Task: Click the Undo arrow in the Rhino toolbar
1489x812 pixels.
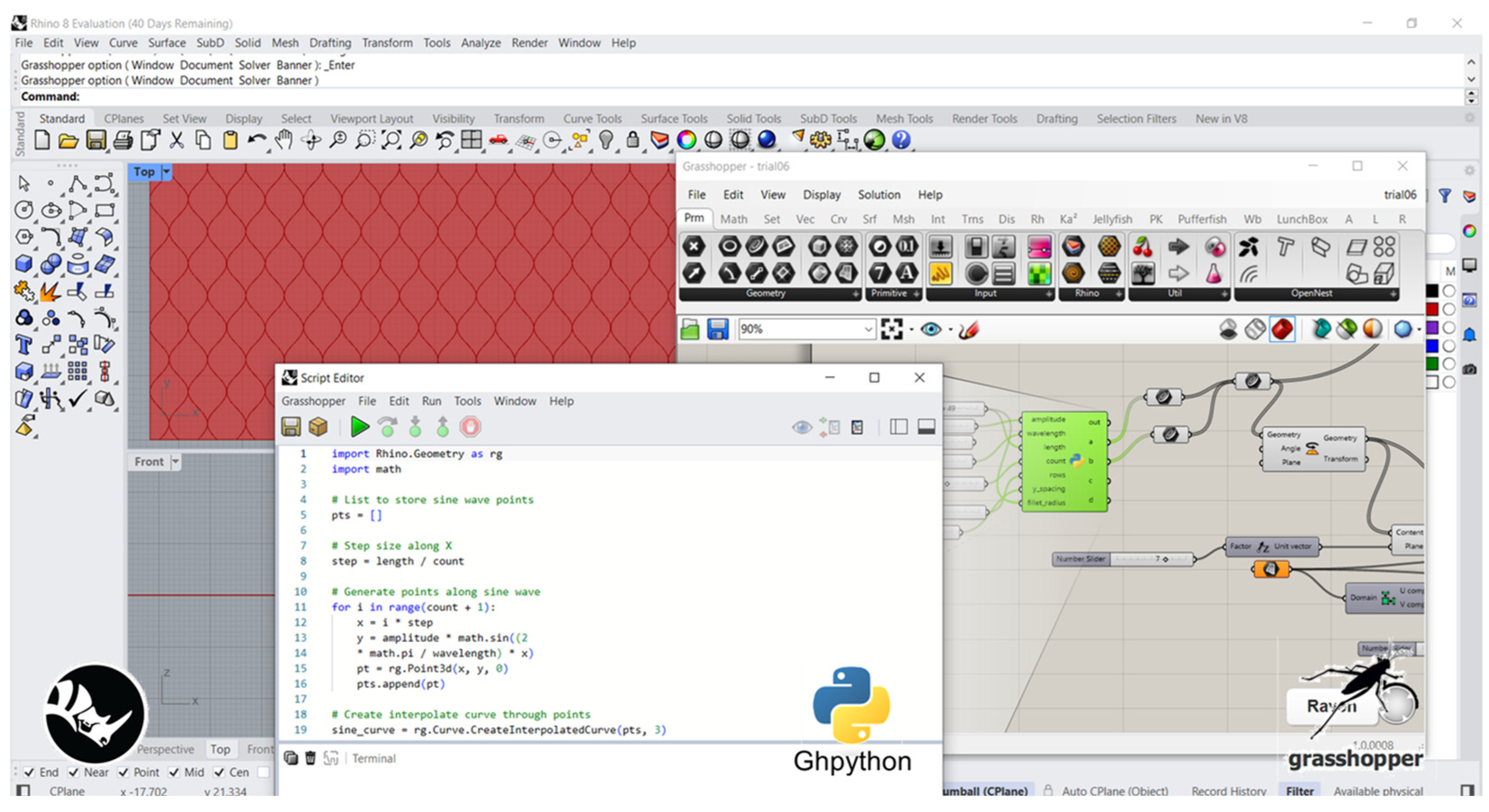Action: click(x=256, y=139)
